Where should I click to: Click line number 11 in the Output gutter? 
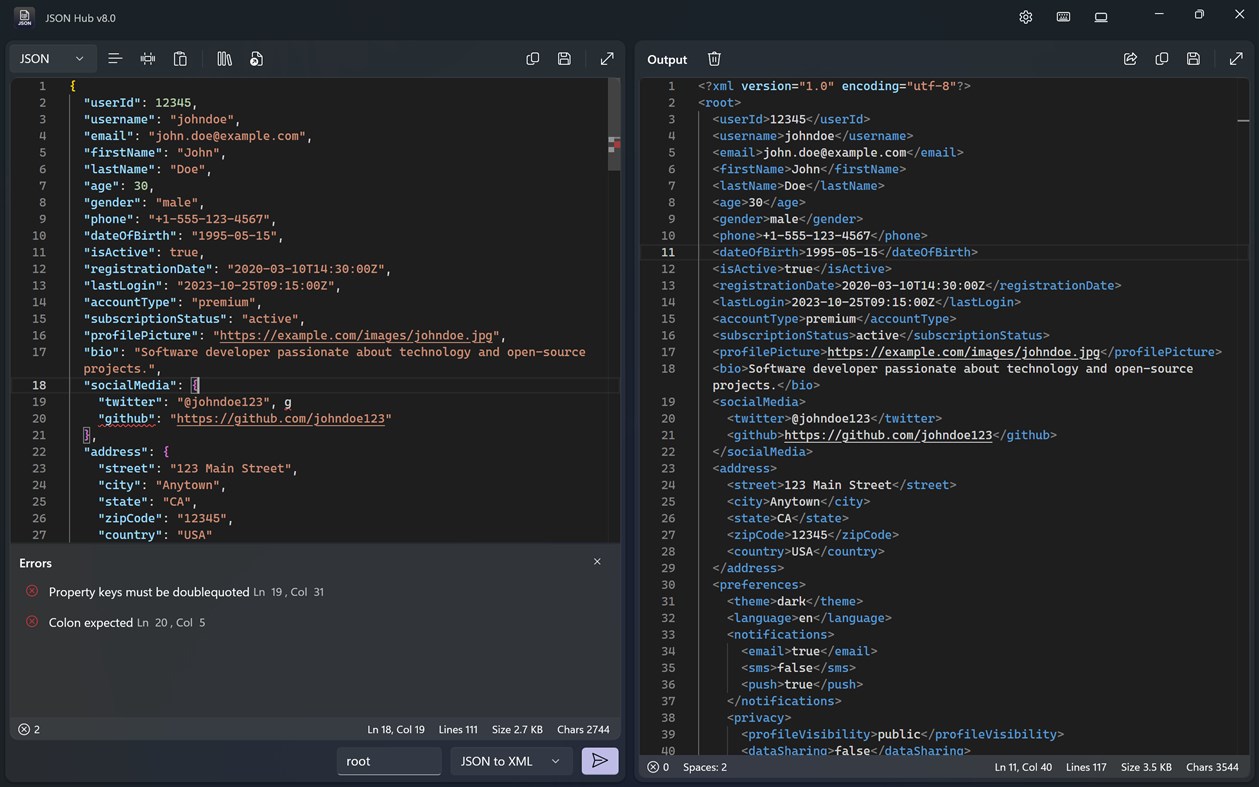click(x=668, y=252)
